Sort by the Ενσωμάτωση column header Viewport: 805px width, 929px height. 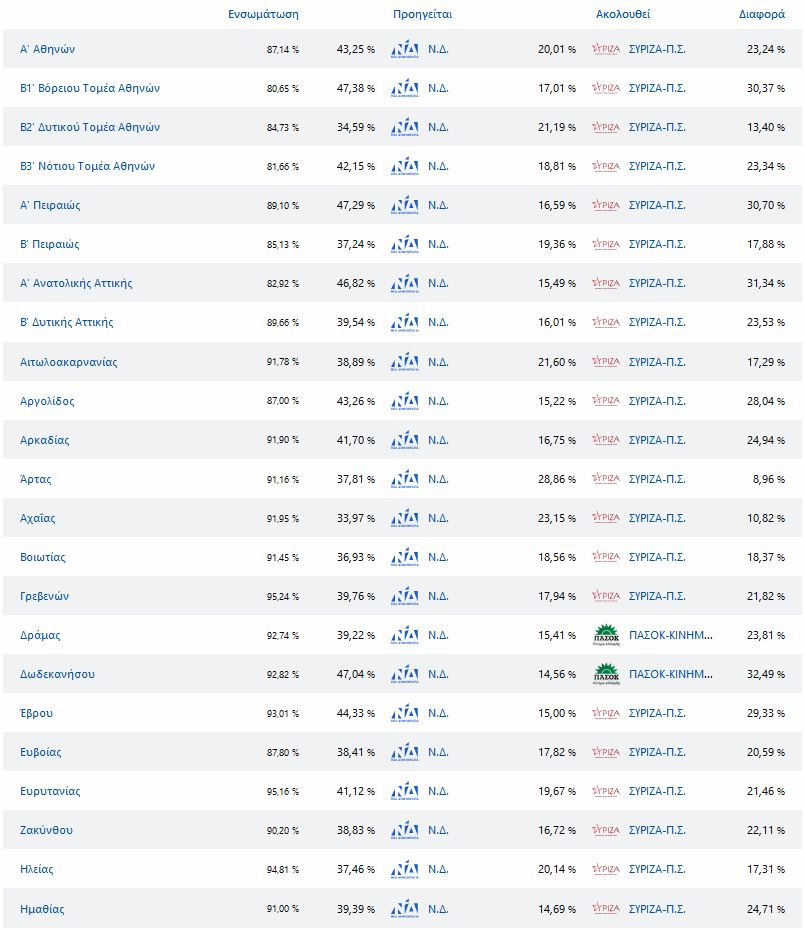(263, 14)
